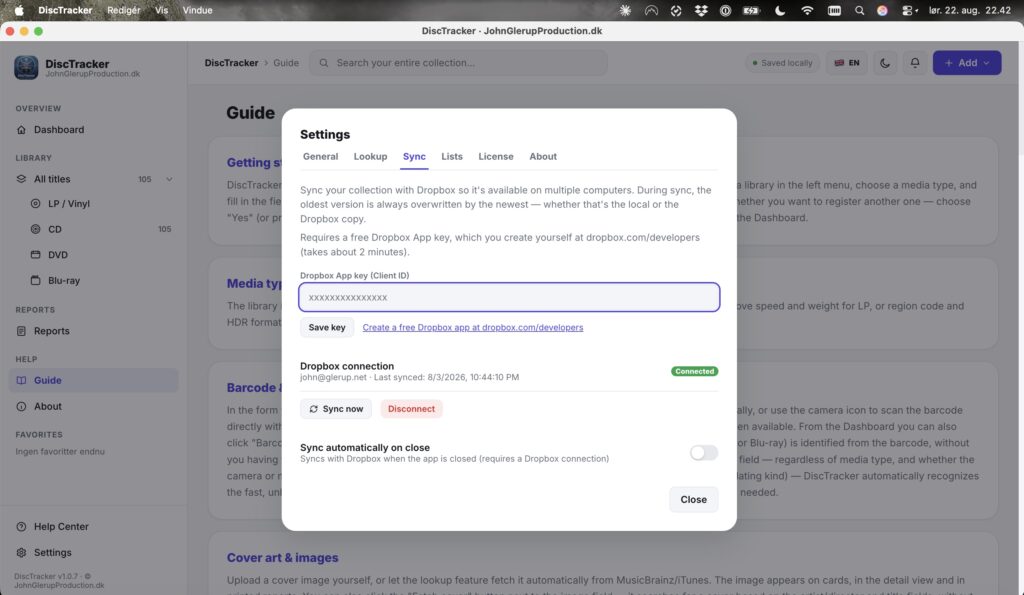
Task: Close the Settings dialog
Action: click(694, 500)
